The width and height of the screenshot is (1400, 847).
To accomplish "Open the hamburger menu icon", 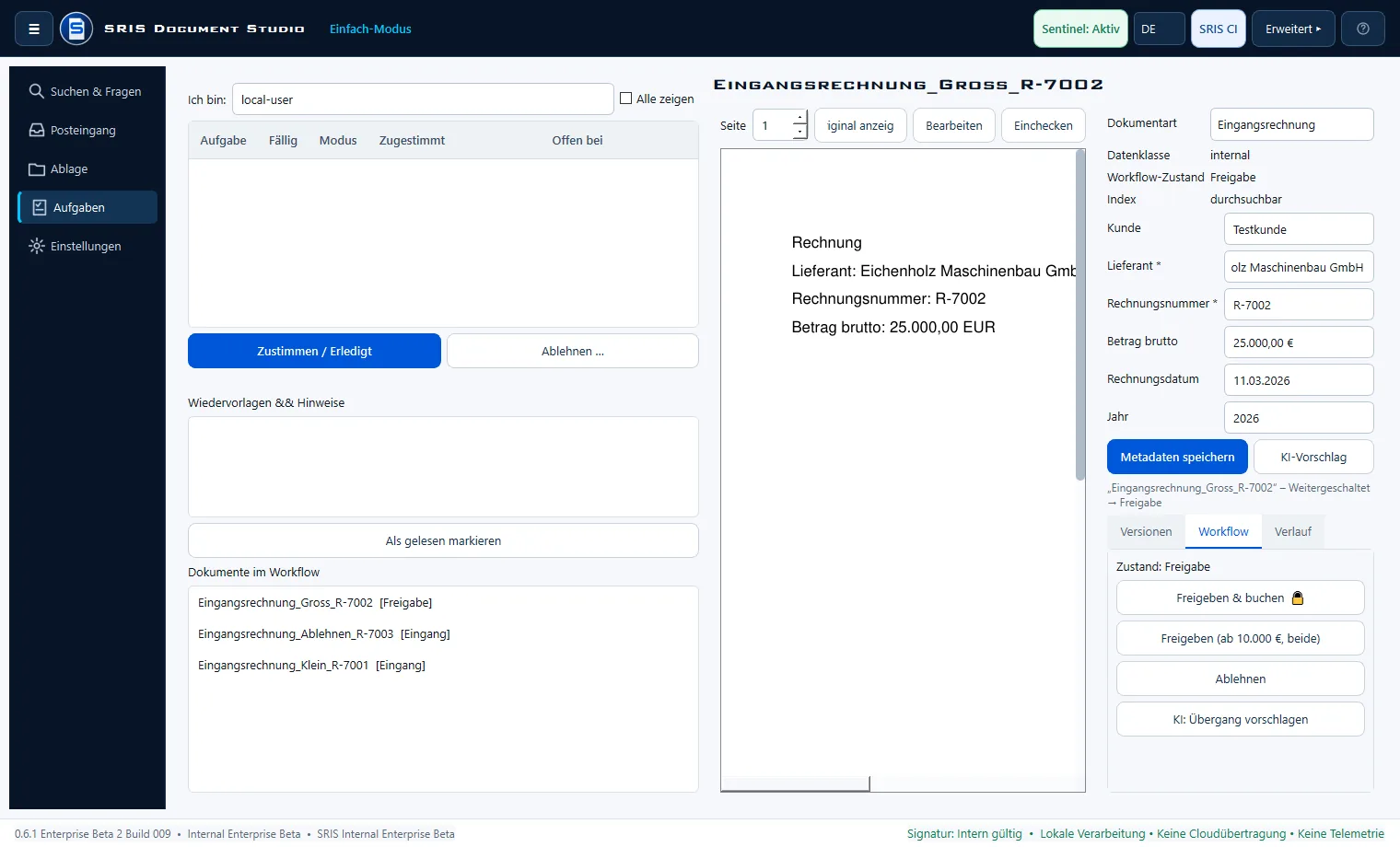I will 34,29.
